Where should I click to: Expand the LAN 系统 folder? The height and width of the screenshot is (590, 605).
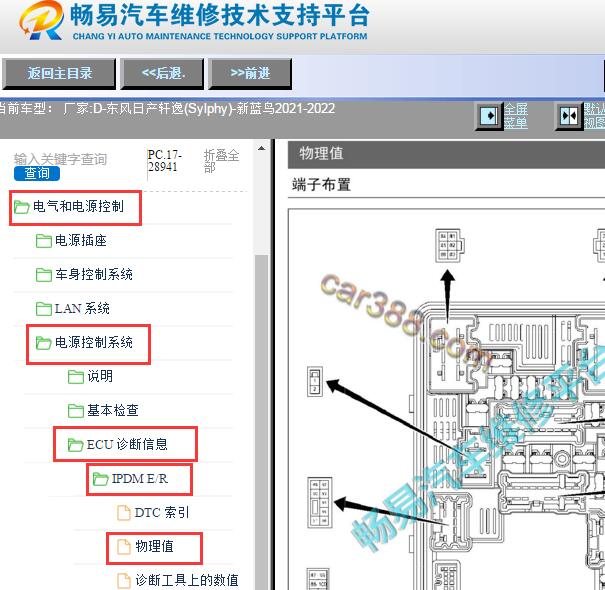click(82, 308)
